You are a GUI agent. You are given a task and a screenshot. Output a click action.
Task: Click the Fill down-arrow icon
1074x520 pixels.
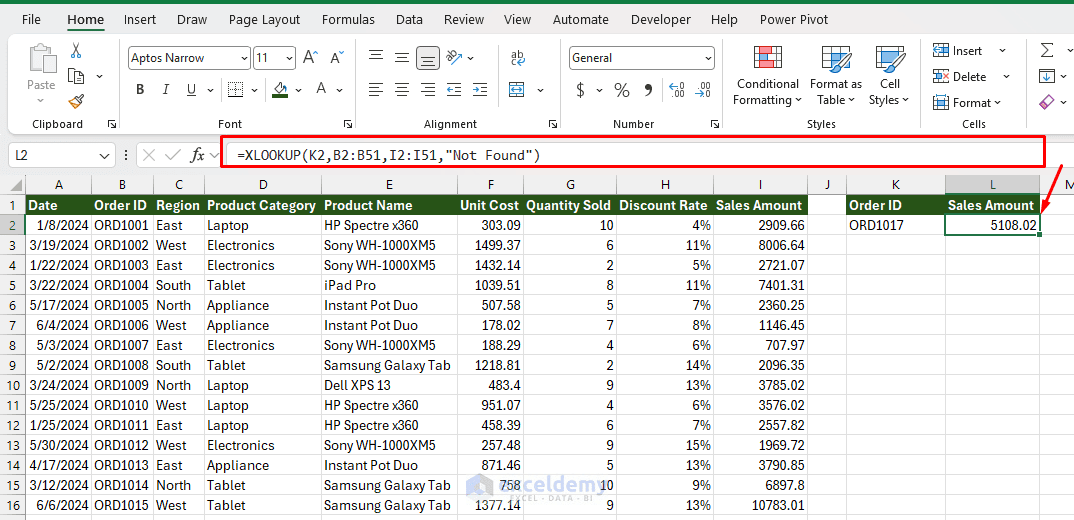(x=1047, y=76)
